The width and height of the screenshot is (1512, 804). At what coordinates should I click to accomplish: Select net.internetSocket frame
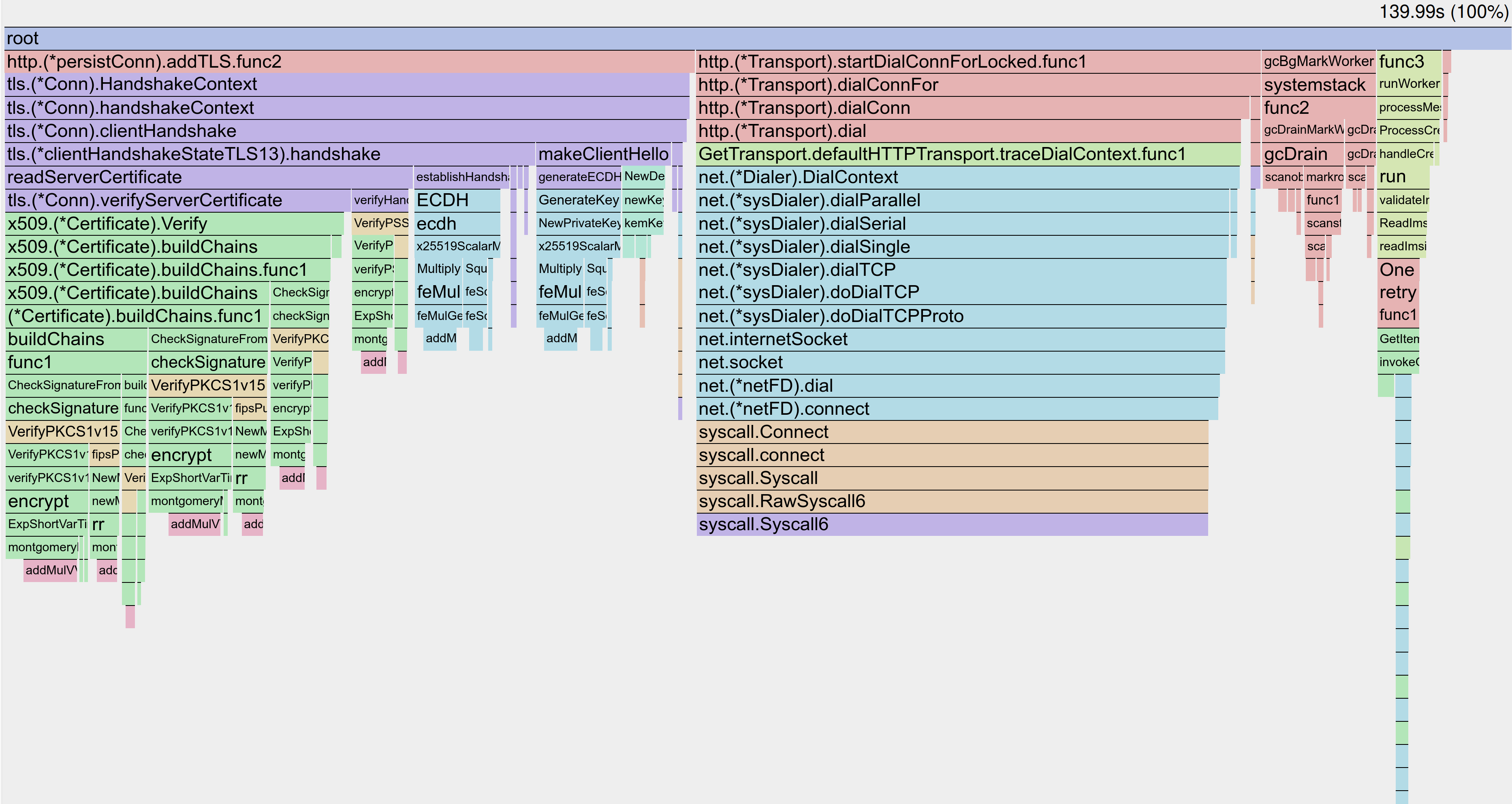coord(961,339)
